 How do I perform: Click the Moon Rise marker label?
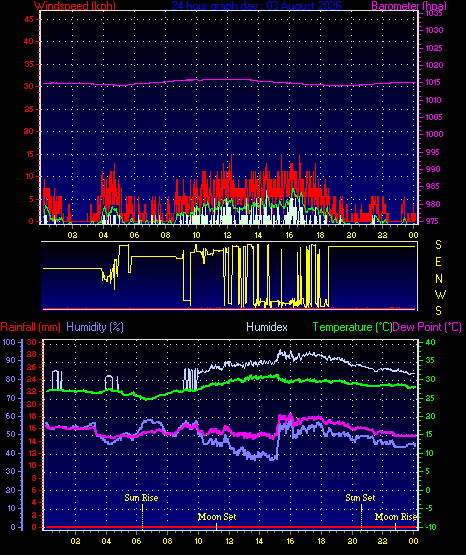[x=396, y=517]
